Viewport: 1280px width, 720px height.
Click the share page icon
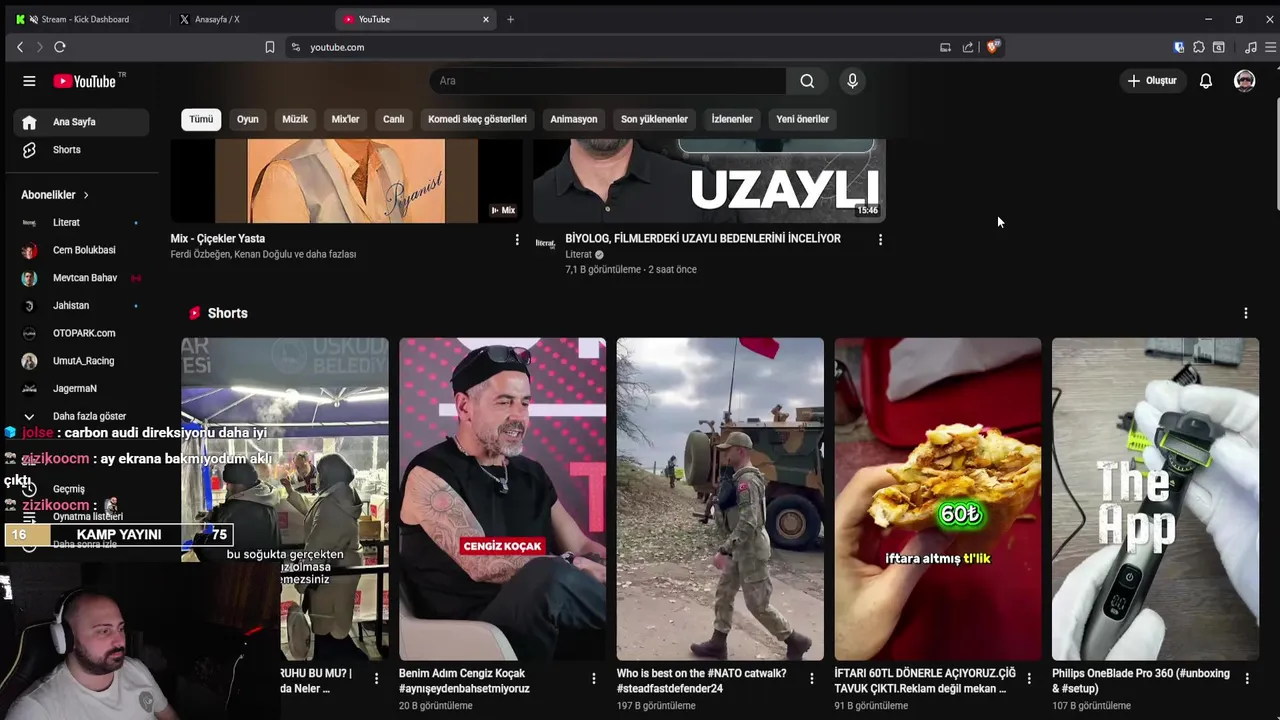(x=968, y=47)
